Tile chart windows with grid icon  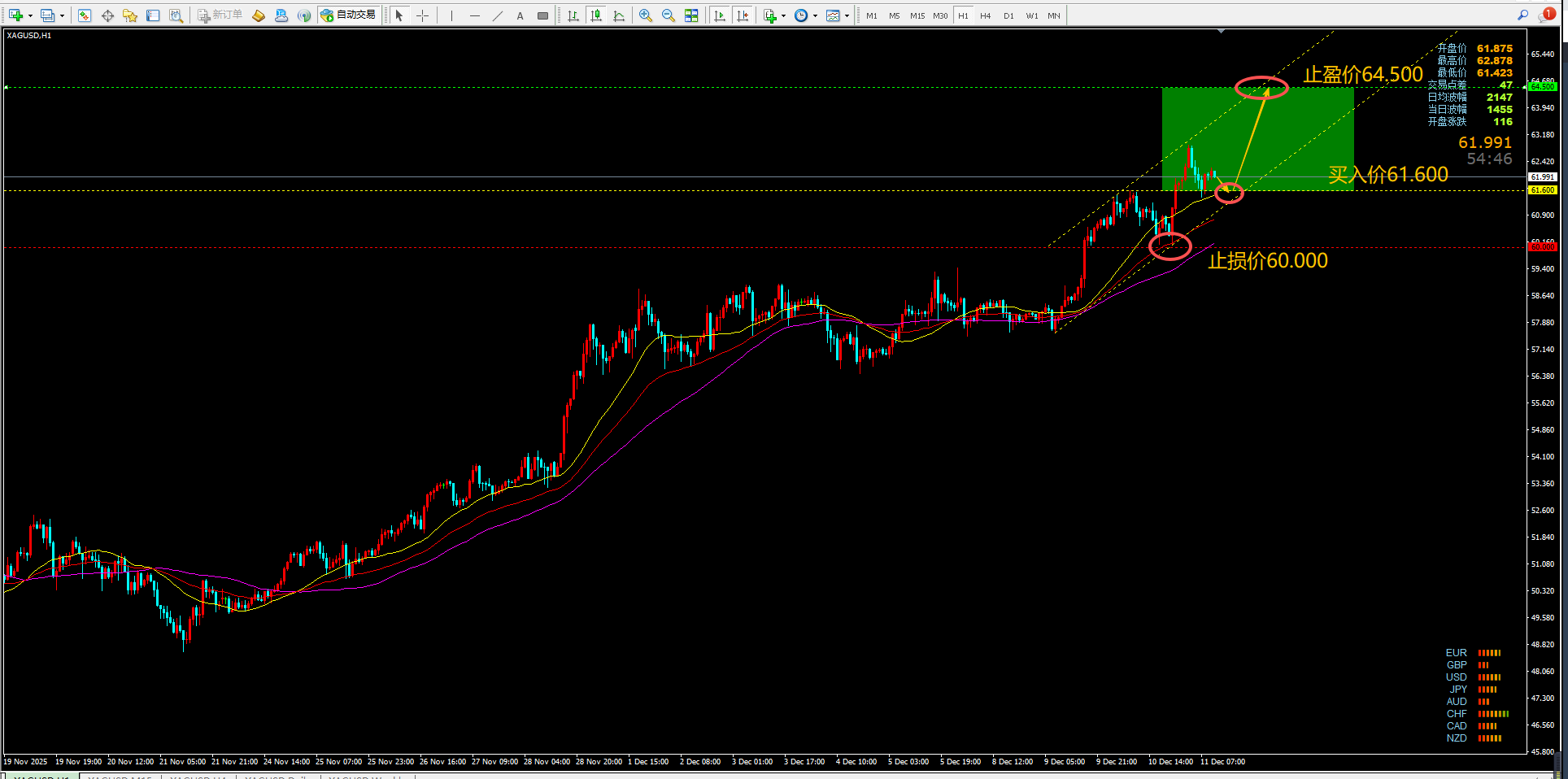pos(691,15)
